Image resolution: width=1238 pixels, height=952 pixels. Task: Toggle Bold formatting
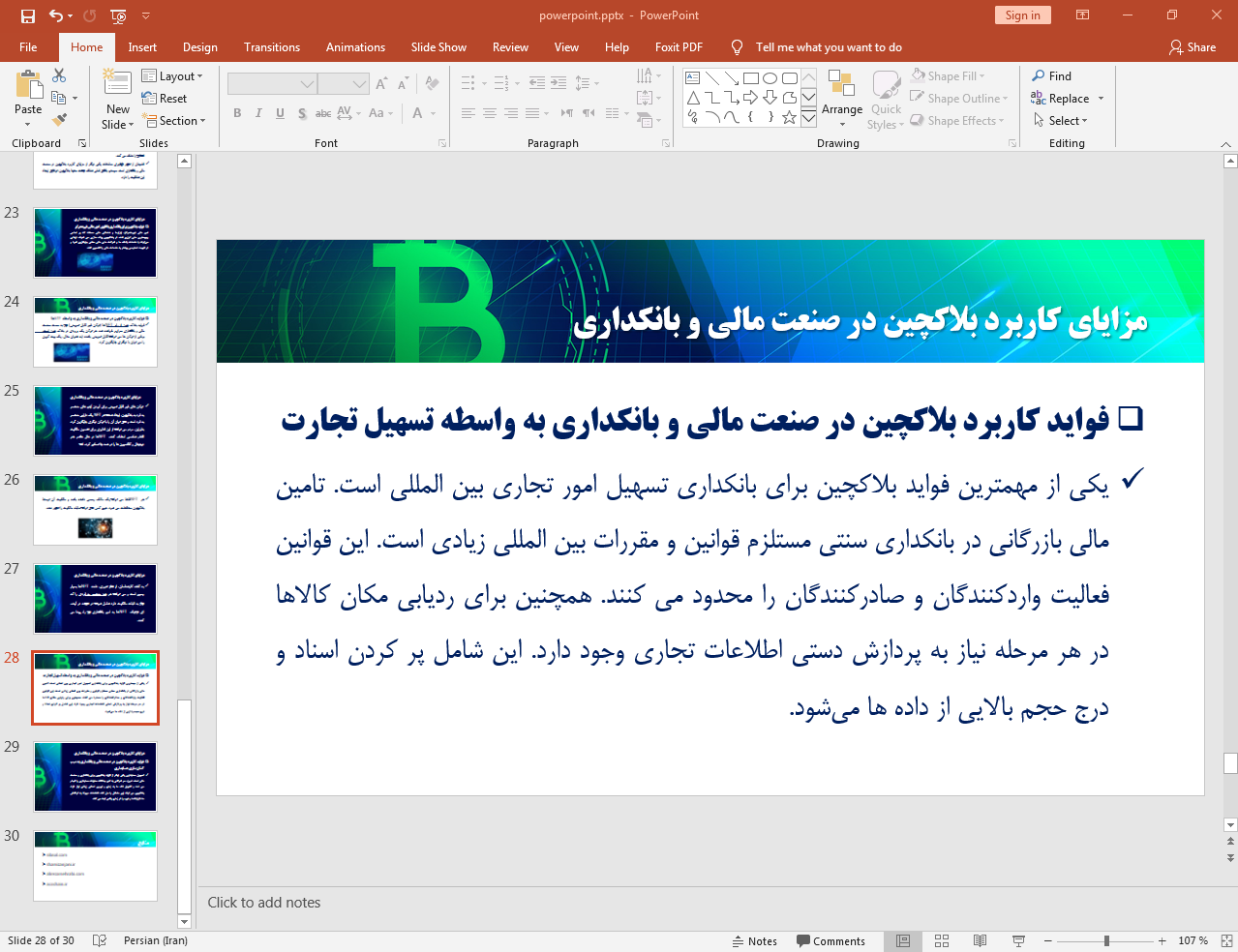[x=237, y=113]
